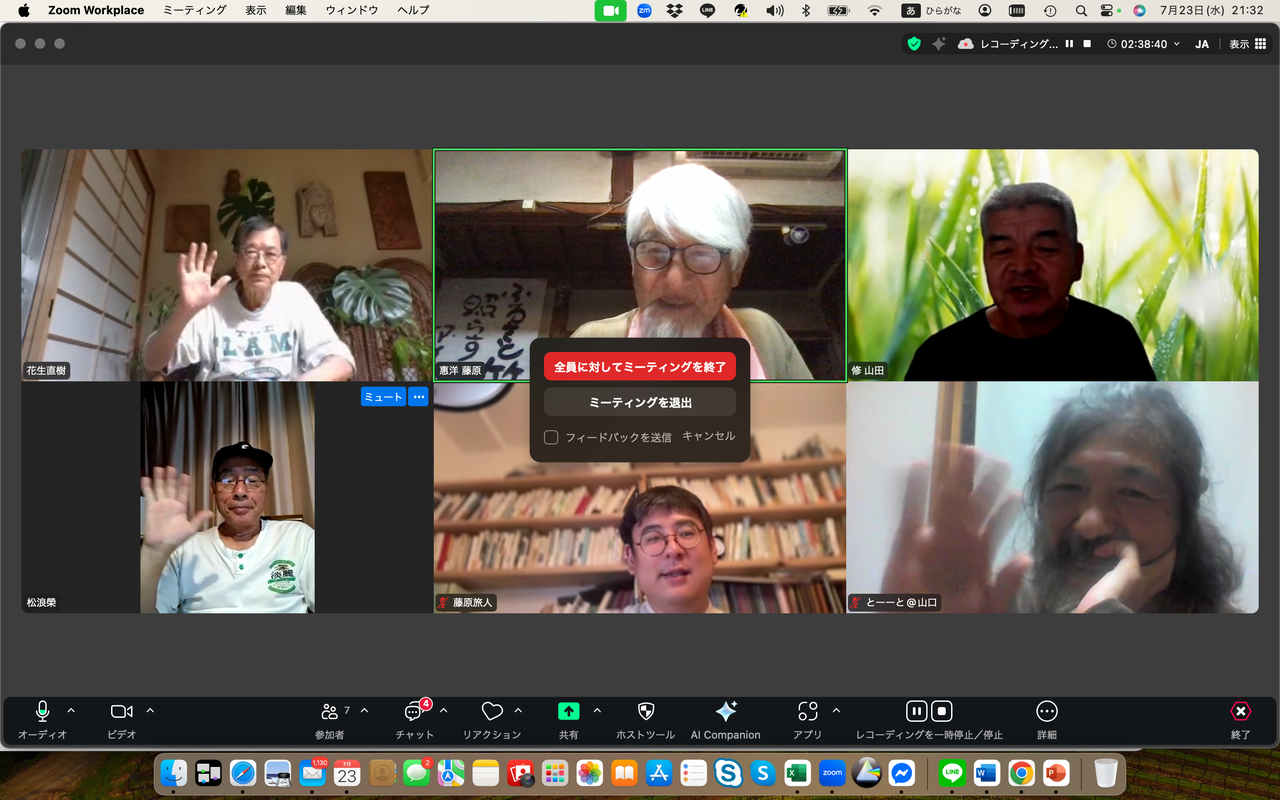1280x800 pixels.
Task: Click the blue ミュート button on 松浪榮's tile
Action: (x=384, y=397)
